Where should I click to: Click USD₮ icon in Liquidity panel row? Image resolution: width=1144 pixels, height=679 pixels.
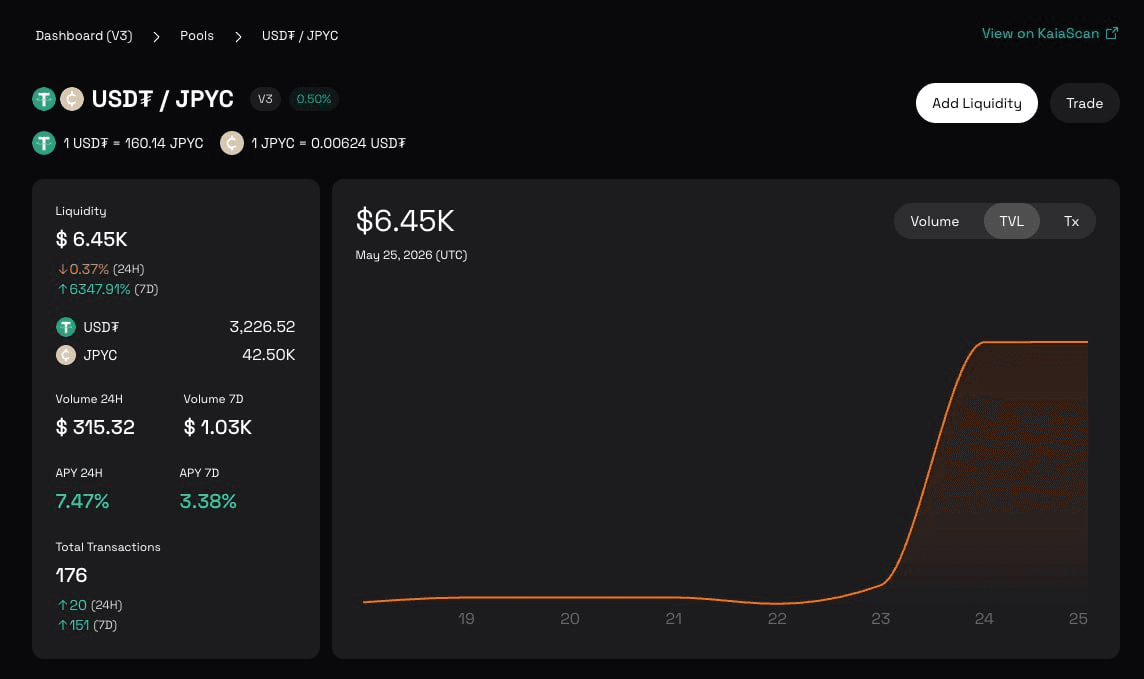coord(66,327)
